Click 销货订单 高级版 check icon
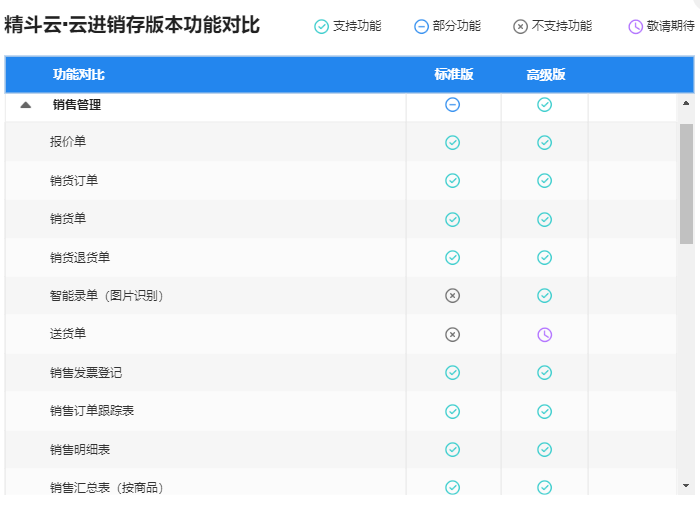Screen dimensions: 700x506 click(x=544, y=180)
